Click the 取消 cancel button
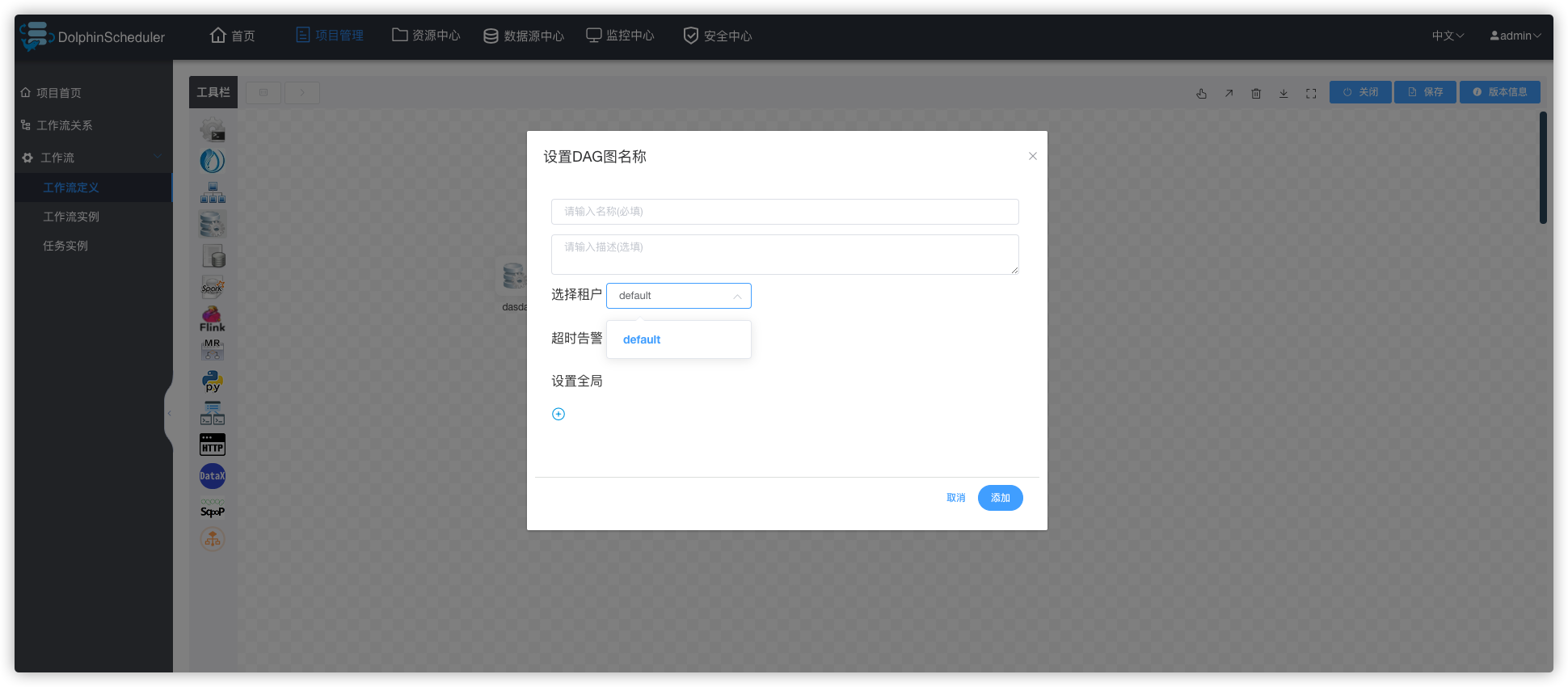 point(956,498)
